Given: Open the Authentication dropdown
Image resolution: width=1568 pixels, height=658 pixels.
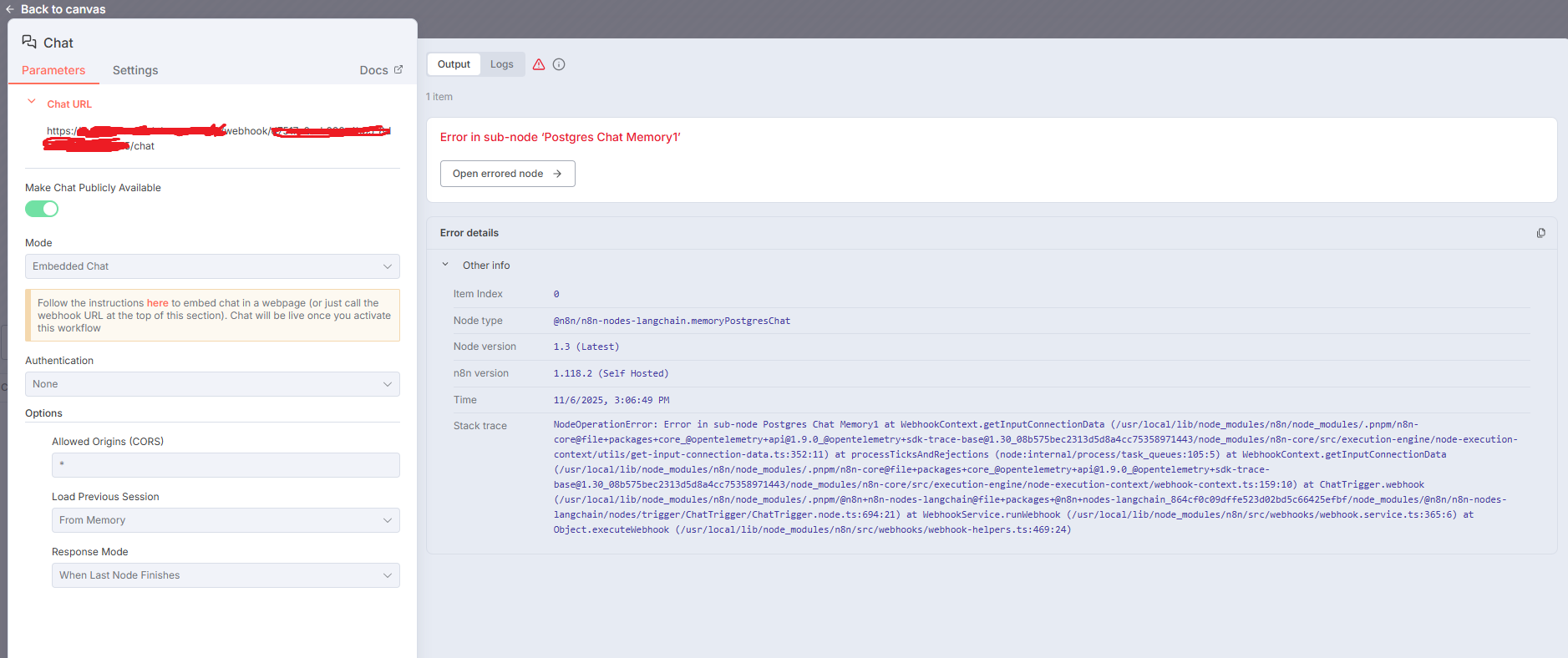Looking at the screenshot, I should click(212, 384).
